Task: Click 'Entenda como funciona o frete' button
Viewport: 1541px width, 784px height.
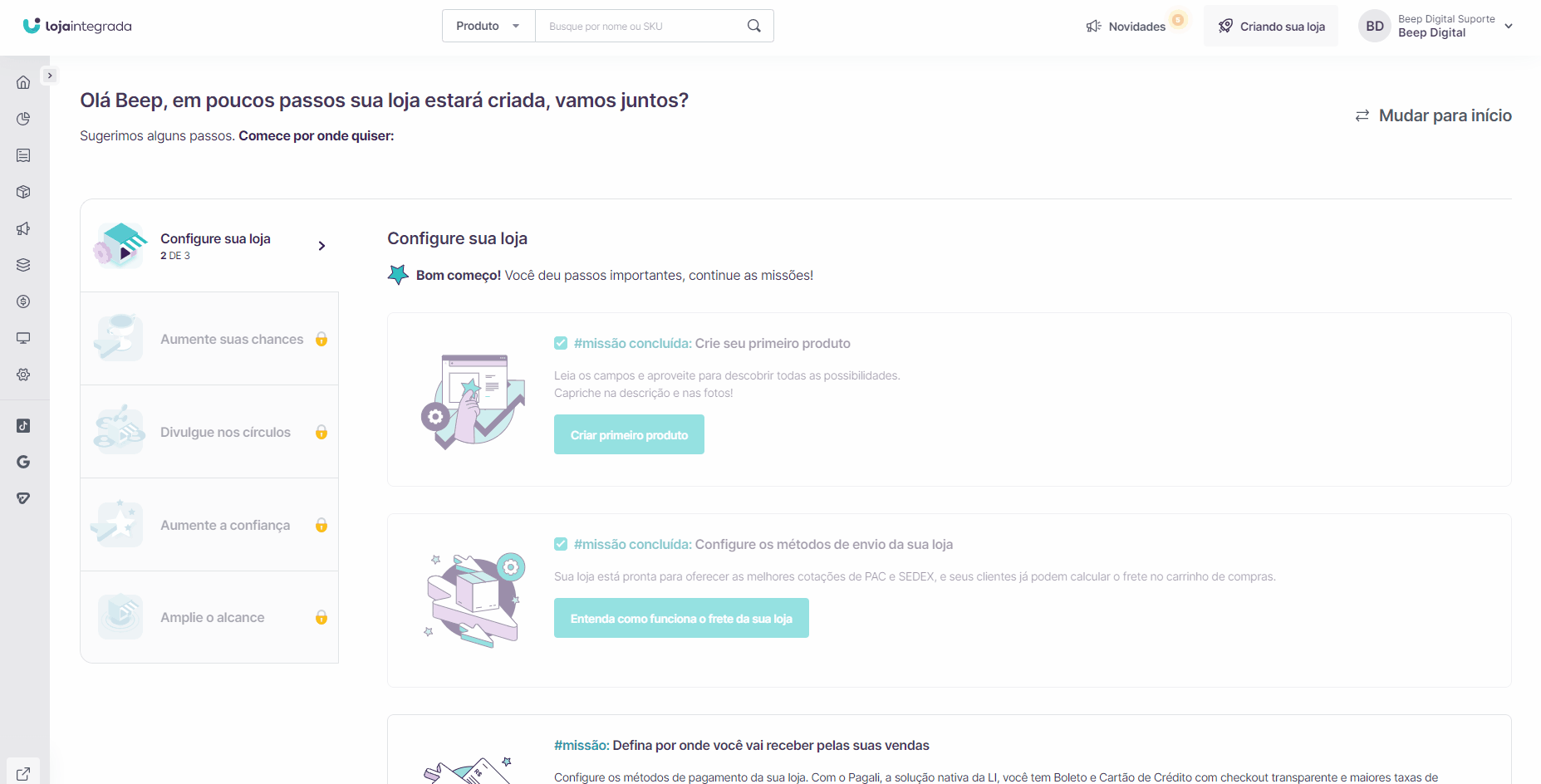Action: click(681, 618)
